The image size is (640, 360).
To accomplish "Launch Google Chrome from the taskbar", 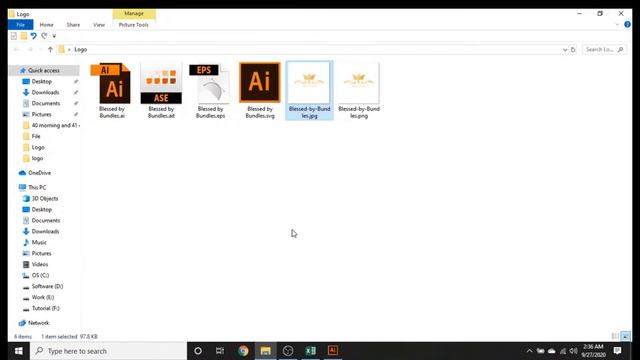I will (243, 351).
